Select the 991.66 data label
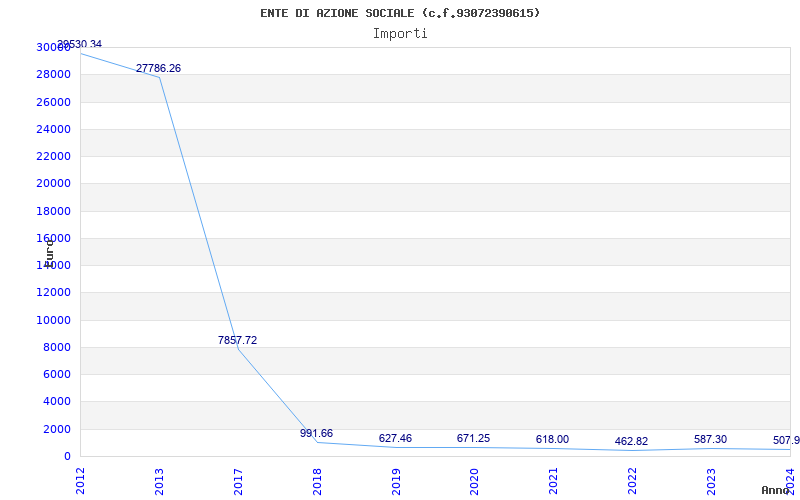 pyautogui.click(x=316, y=434)
